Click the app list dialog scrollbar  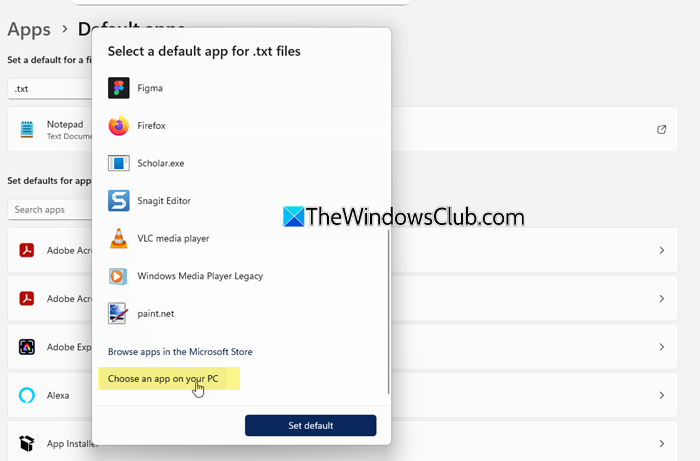pos(388,312)
